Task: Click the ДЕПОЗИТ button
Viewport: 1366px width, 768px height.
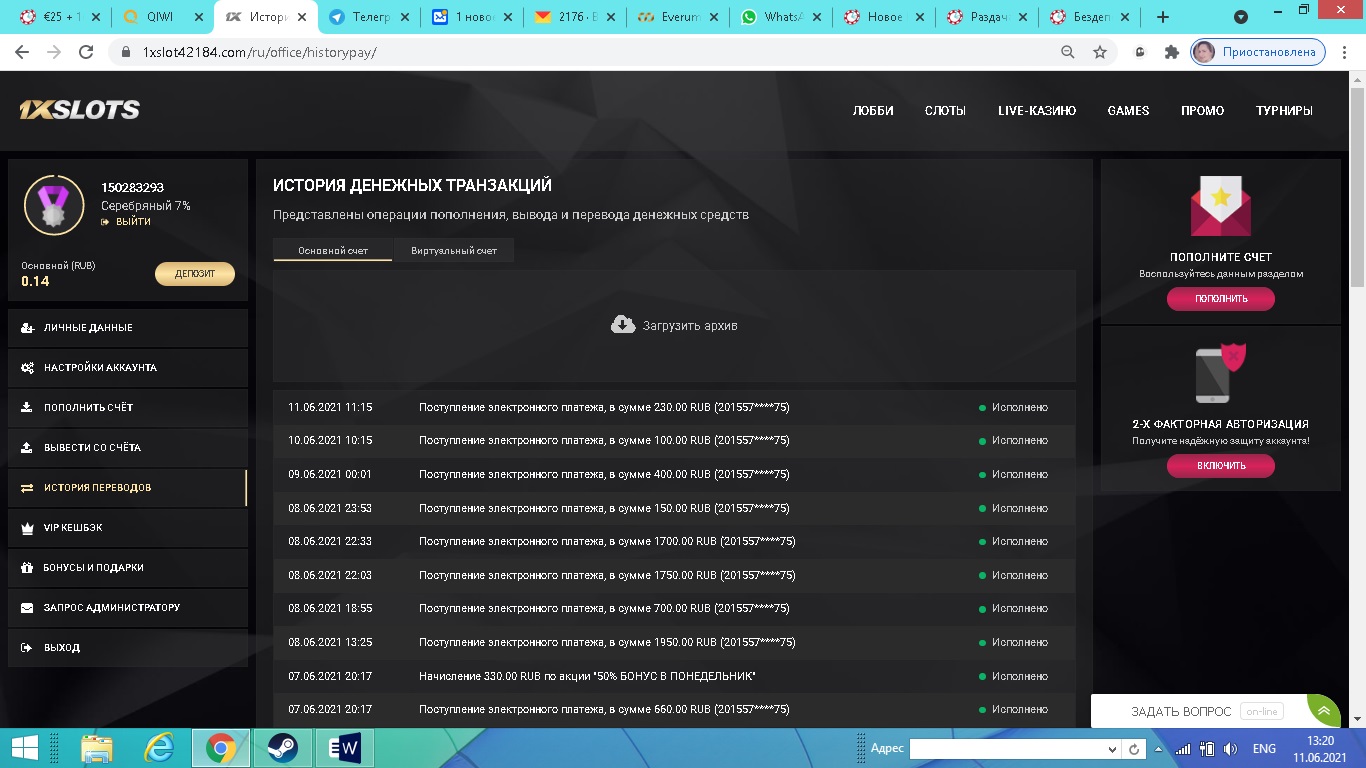Action: pos(195,274)
